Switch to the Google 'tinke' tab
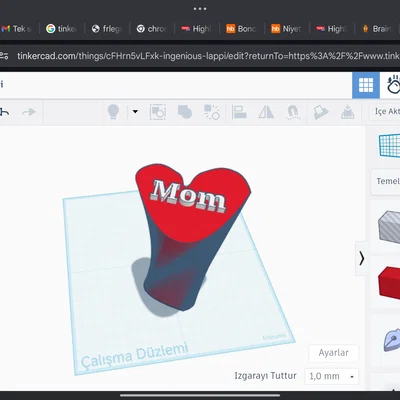 pos(62,29)
